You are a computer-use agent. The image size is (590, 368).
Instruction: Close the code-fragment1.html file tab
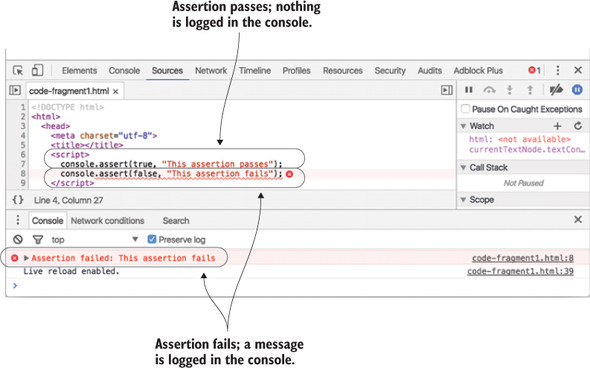(x=116, y=91)
